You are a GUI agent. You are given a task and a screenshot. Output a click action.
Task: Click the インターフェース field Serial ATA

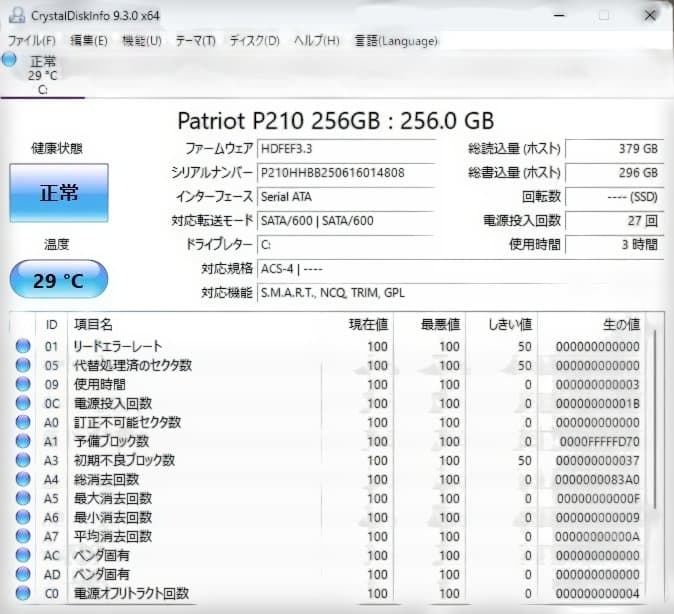coord(346,197)
